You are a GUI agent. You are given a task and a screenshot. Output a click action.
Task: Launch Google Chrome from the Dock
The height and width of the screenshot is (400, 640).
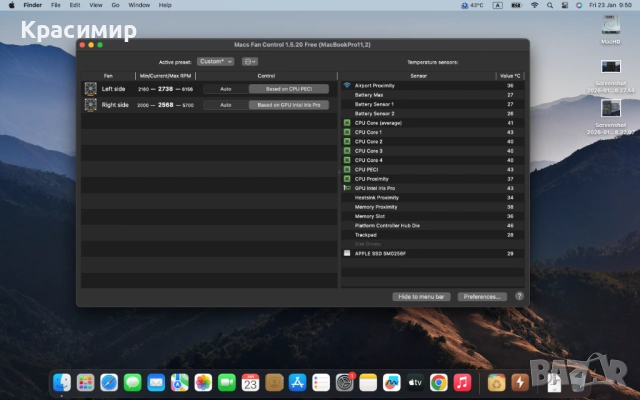pyautogui.click(x=438, y=383)
